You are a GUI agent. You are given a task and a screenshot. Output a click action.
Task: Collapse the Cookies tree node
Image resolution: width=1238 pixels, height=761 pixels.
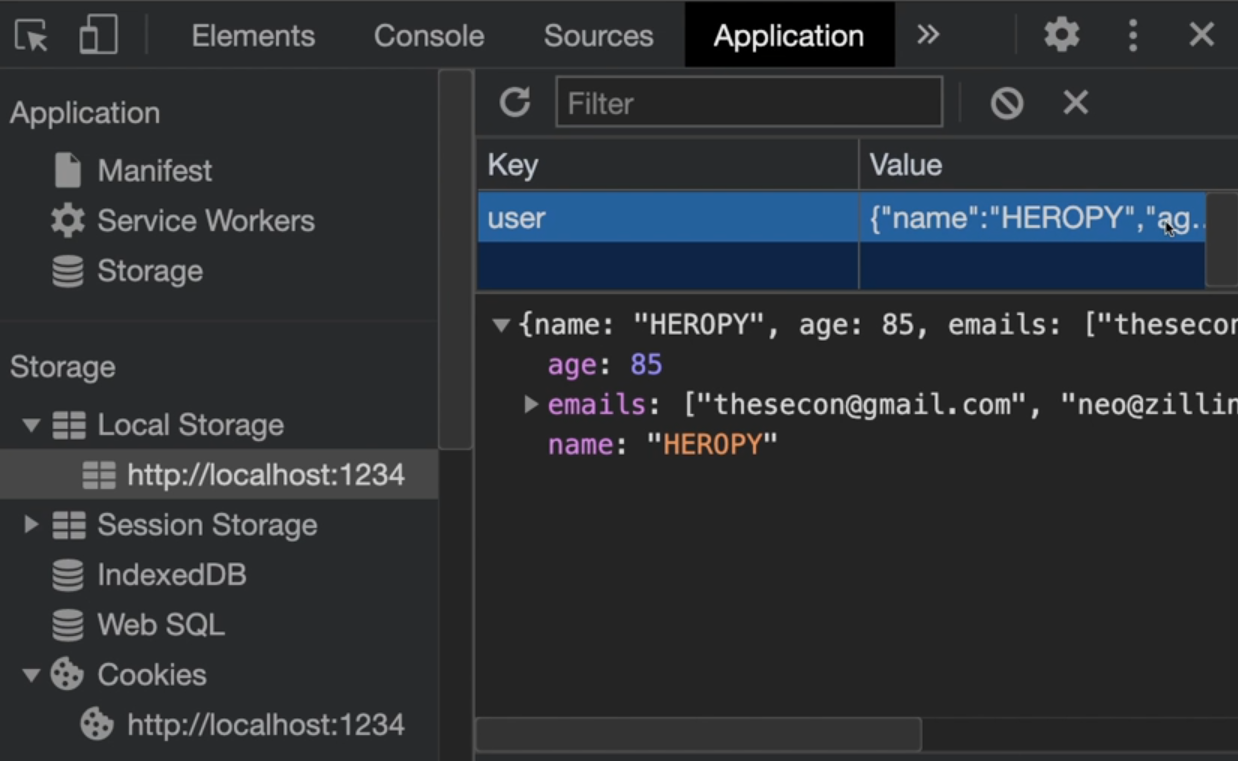tap(31, 676)
